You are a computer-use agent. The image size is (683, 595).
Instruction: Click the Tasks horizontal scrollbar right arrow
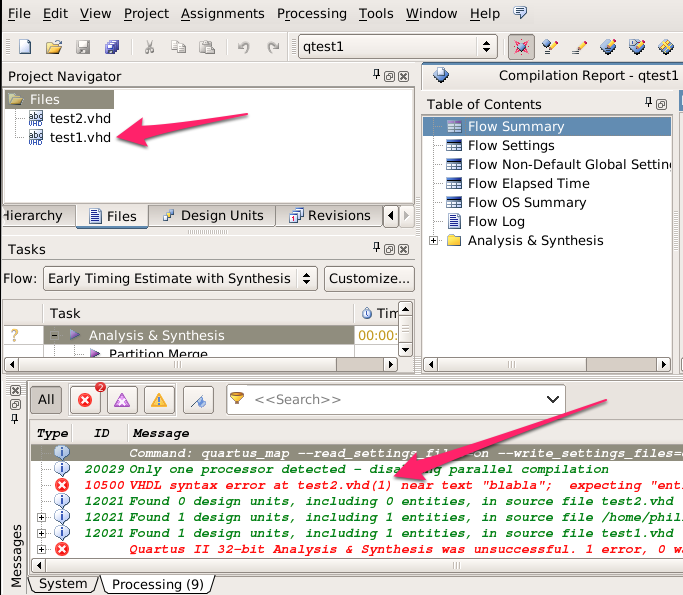point(391,364)
